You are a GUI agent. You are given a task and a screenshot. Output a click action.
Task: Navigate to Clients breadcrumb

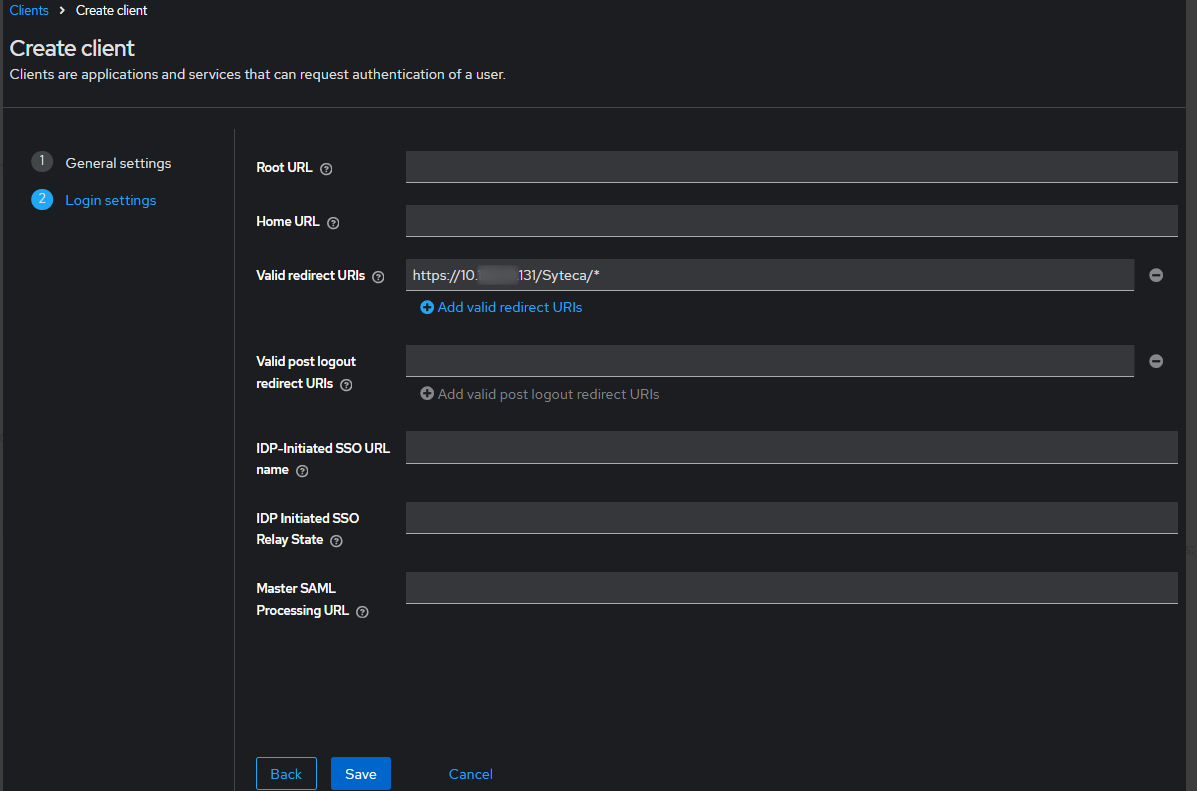click(29, 10)
